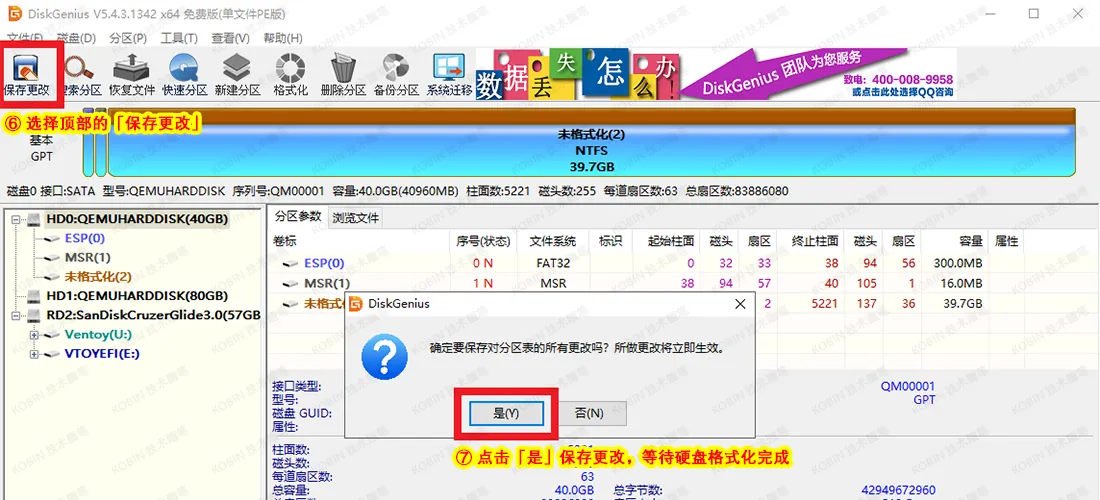Screen dimensions: 1100x500
Task: Click the MSR(1) partition icon in table
Action: [290, 283]
